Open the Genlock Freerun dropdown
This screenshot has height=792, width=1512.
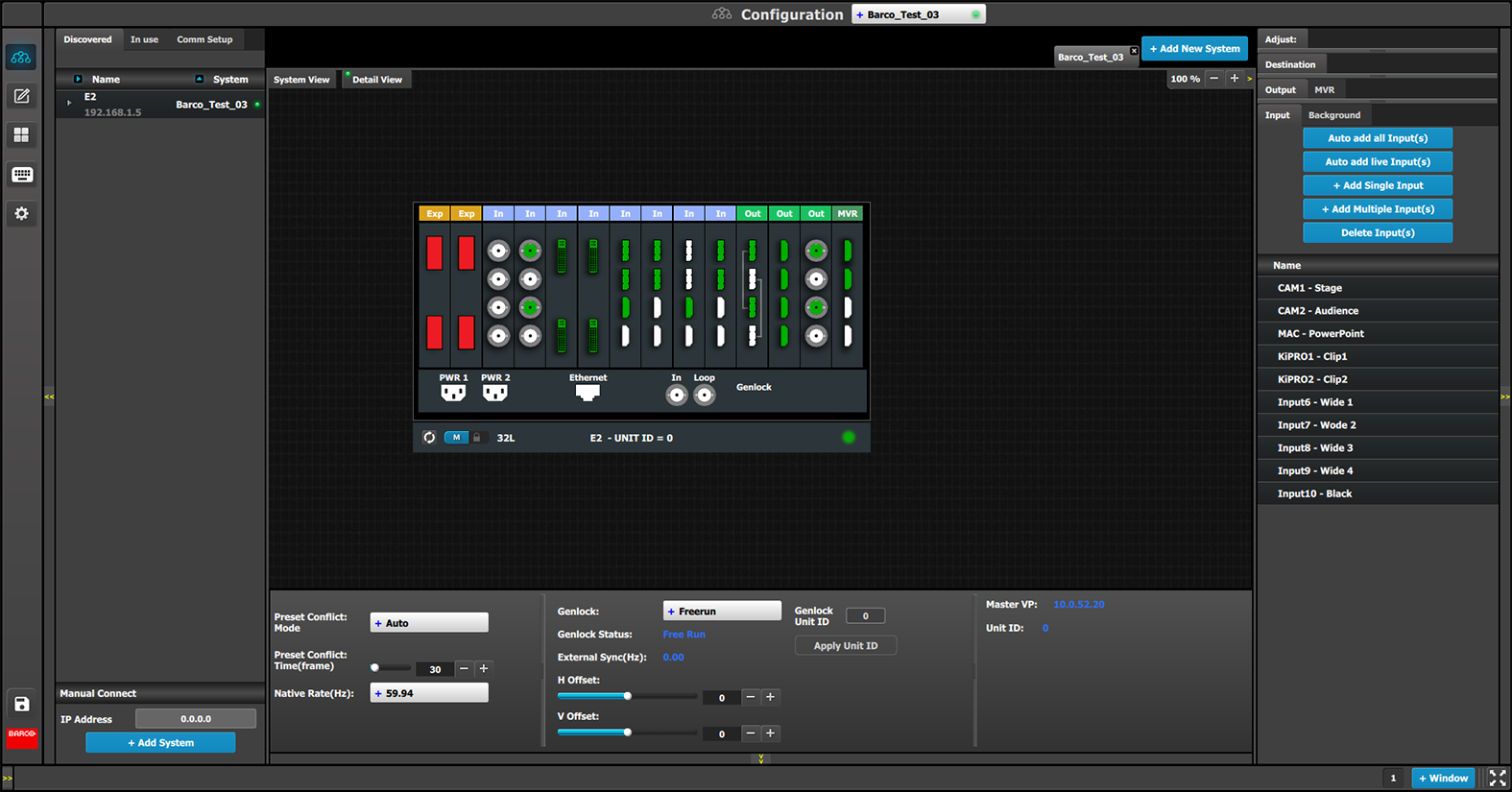722,612
